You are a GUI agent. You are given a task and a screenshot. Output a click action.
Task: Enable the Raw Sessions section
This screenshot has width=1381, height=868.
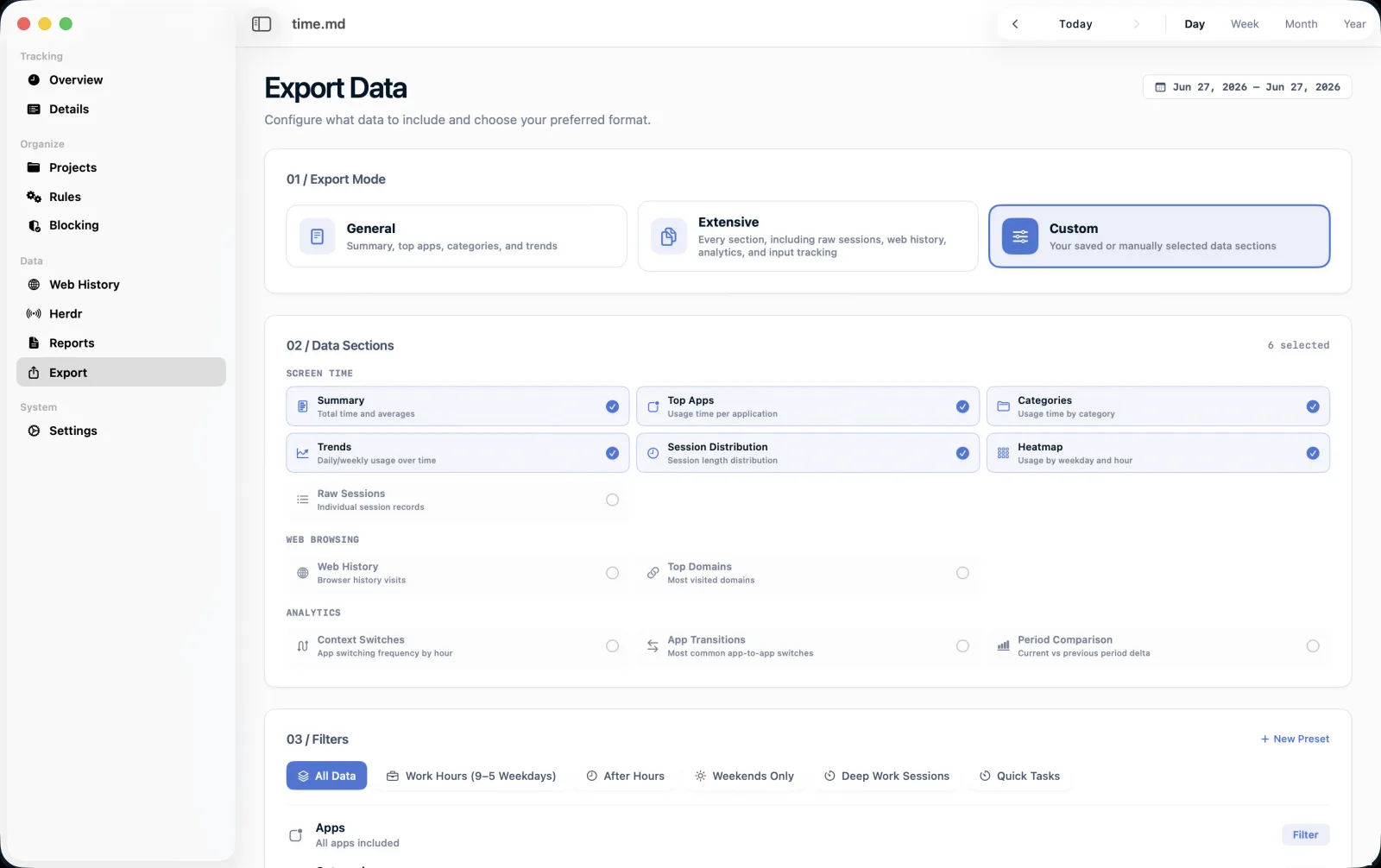[612, 500]
